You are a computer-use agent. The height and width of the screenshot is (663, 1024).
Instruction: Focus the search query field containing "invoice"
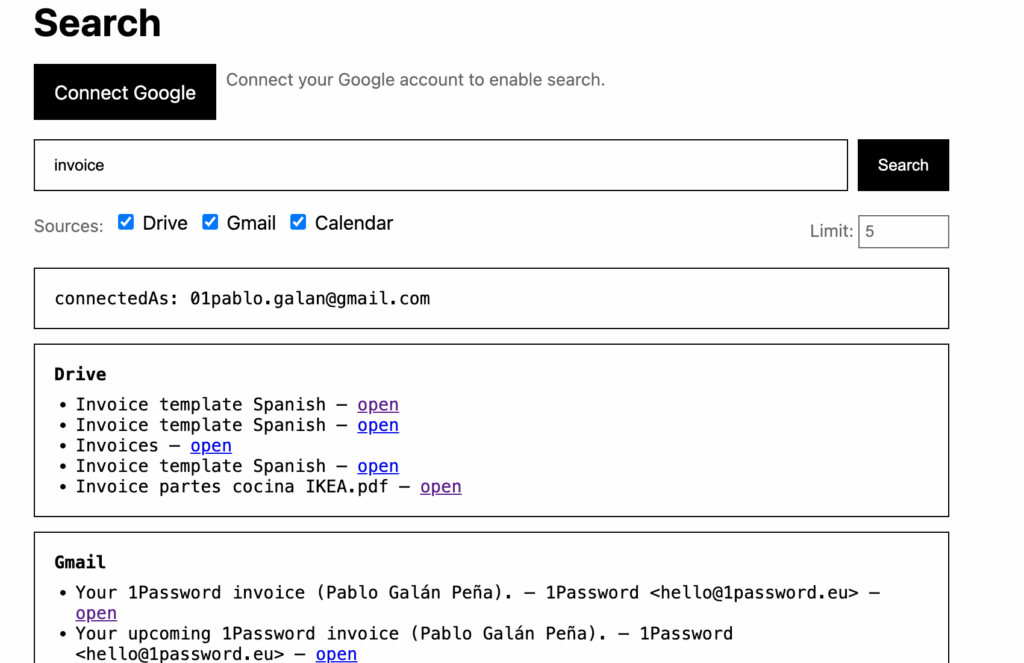[440, 165]
